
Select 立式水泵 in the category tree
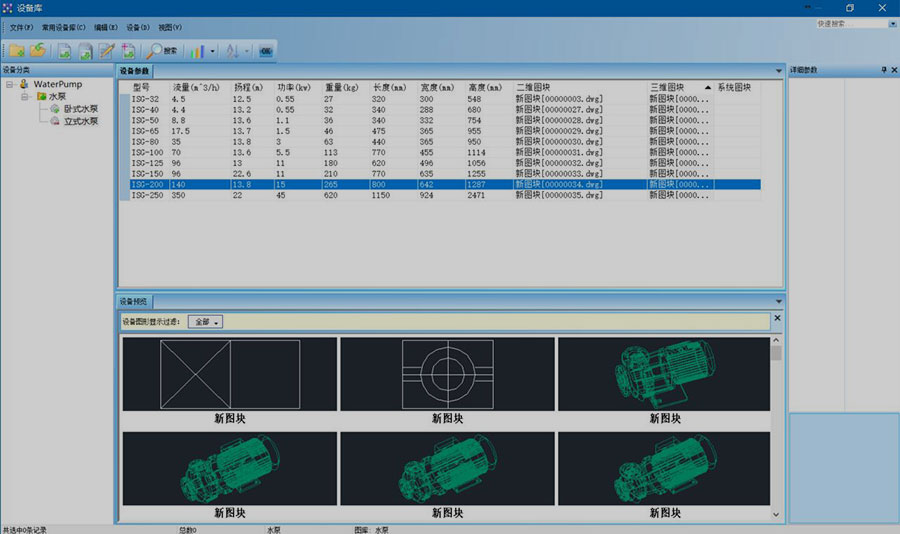tap(80, 121)
